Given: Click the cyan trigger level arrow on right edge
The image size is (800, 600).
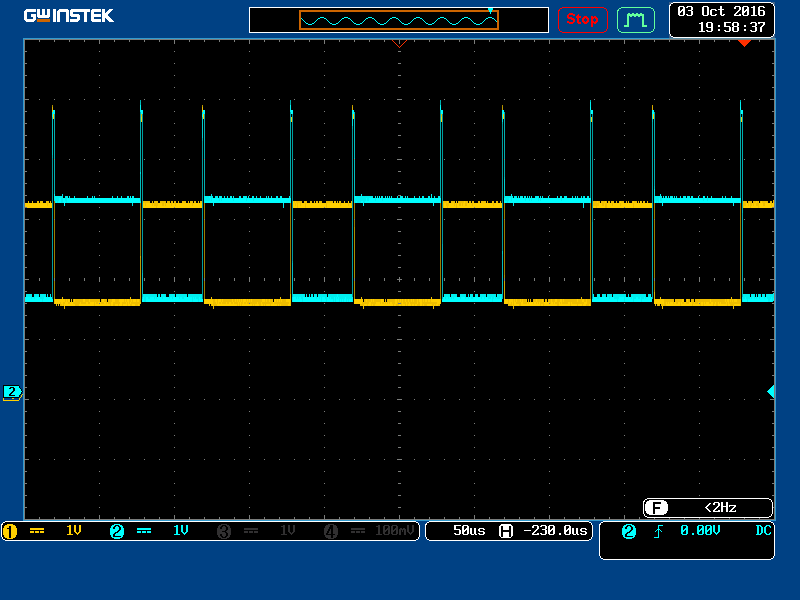Looking at the screenshot, I should pyautogui.click(x=770, y=391).
